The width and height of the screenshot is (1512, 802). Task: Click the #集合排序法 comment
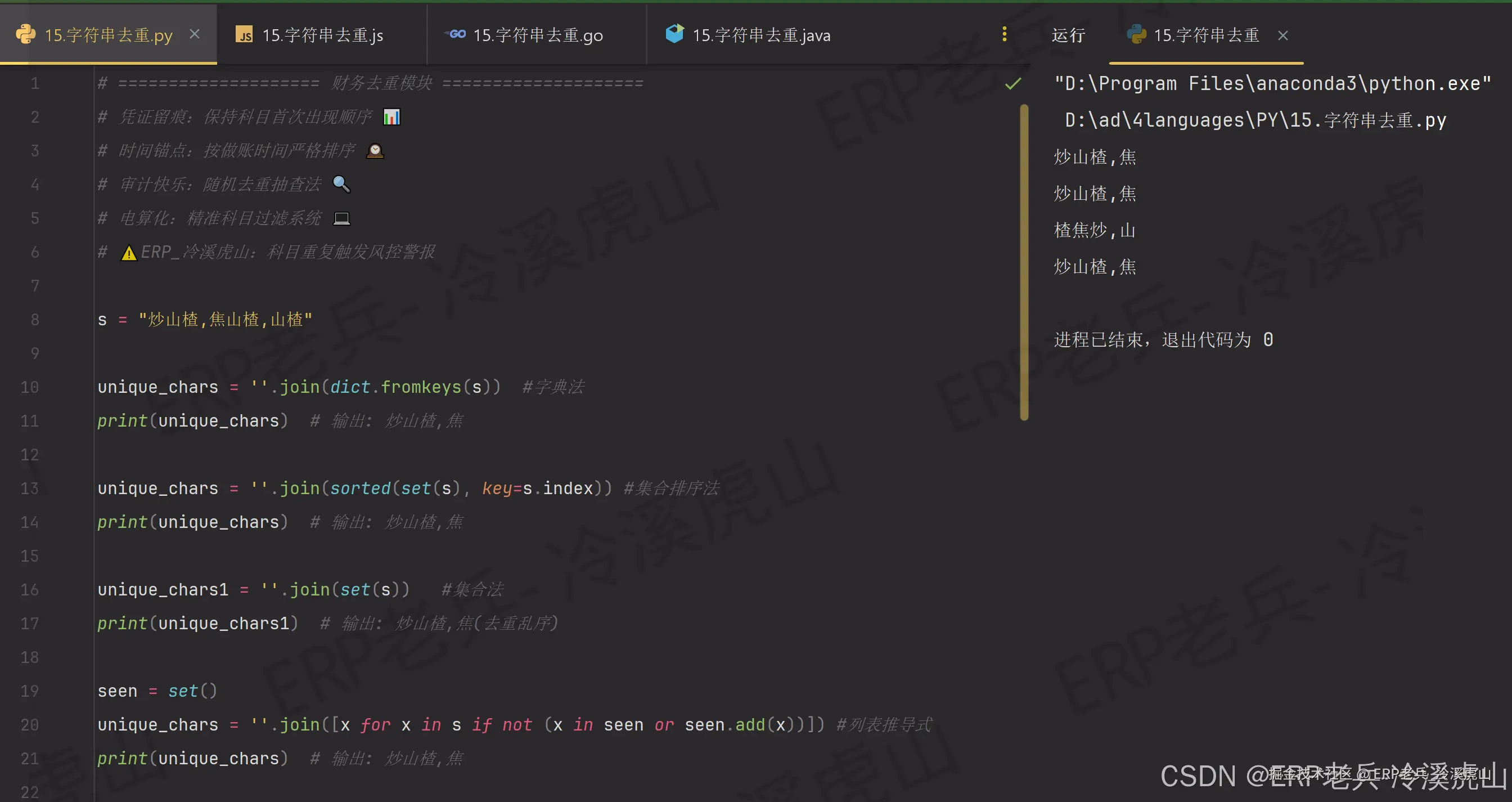(x=671, y=489)
